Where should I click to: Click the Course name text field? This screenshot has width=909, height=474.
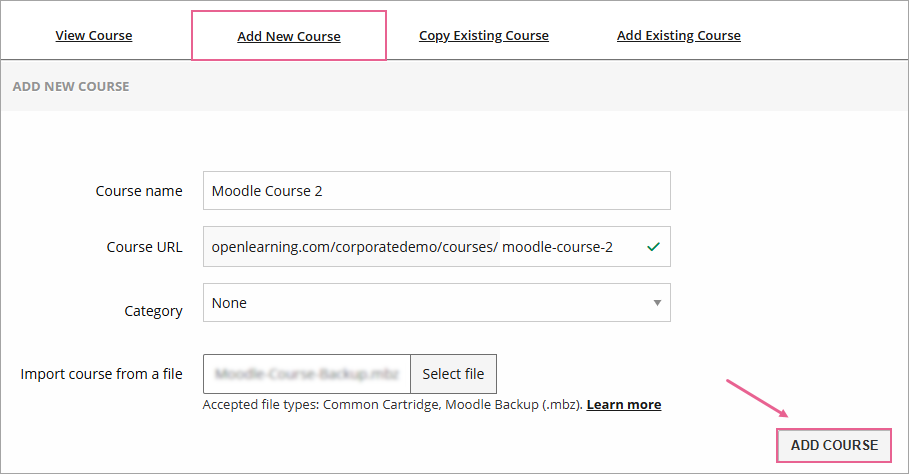tap(436, 190)
